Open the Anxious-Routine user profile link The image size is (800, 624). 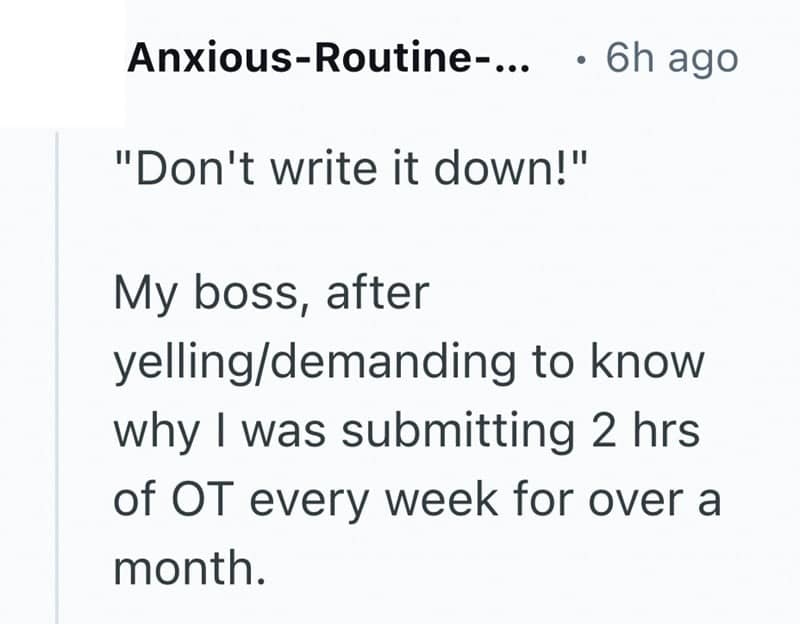[328, 59]
